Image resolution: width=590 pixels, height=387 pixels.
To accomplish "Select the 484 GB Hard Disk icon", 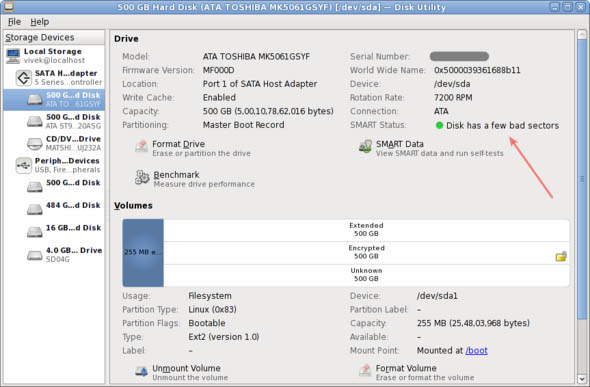I will pos(35,209).
